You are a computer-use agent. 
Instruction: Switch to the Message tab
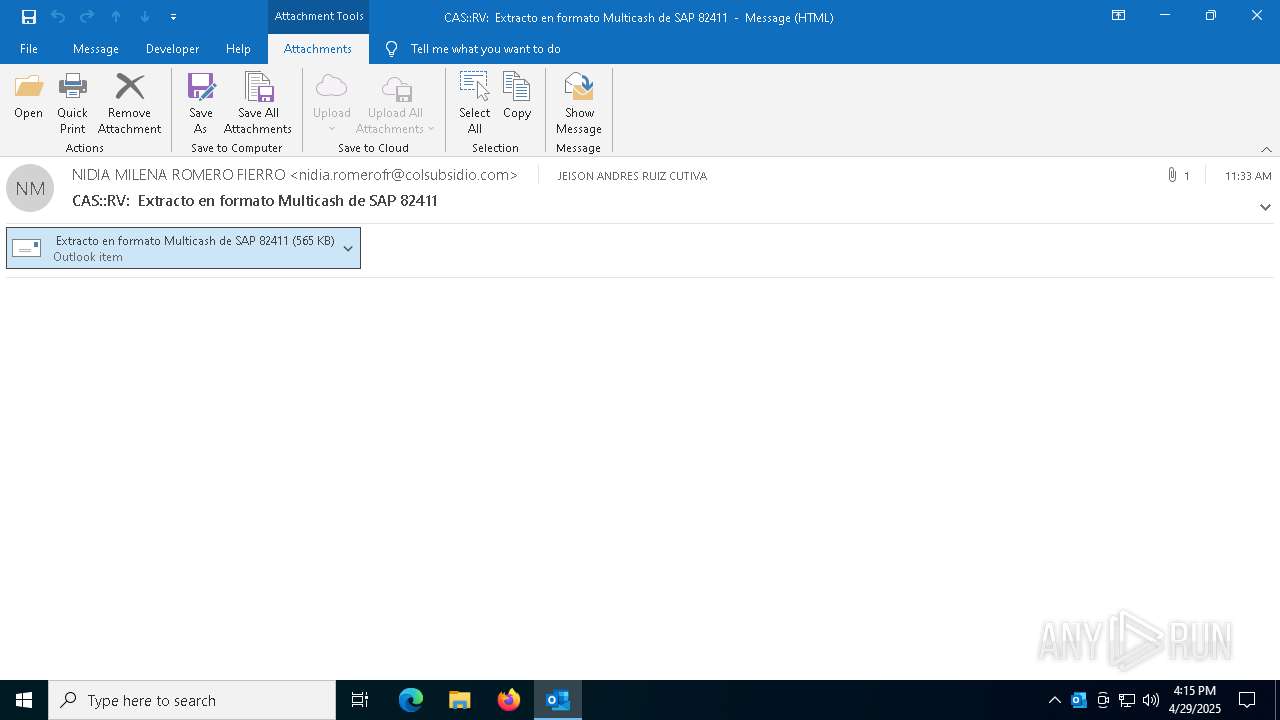click(x=96, y=49)
